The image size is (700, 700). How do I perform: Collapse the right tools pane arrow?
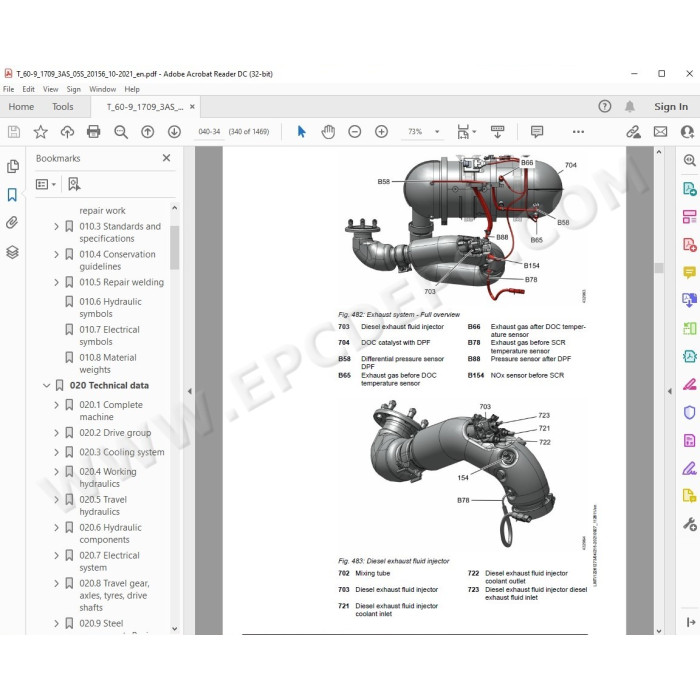tap(669, 392)
